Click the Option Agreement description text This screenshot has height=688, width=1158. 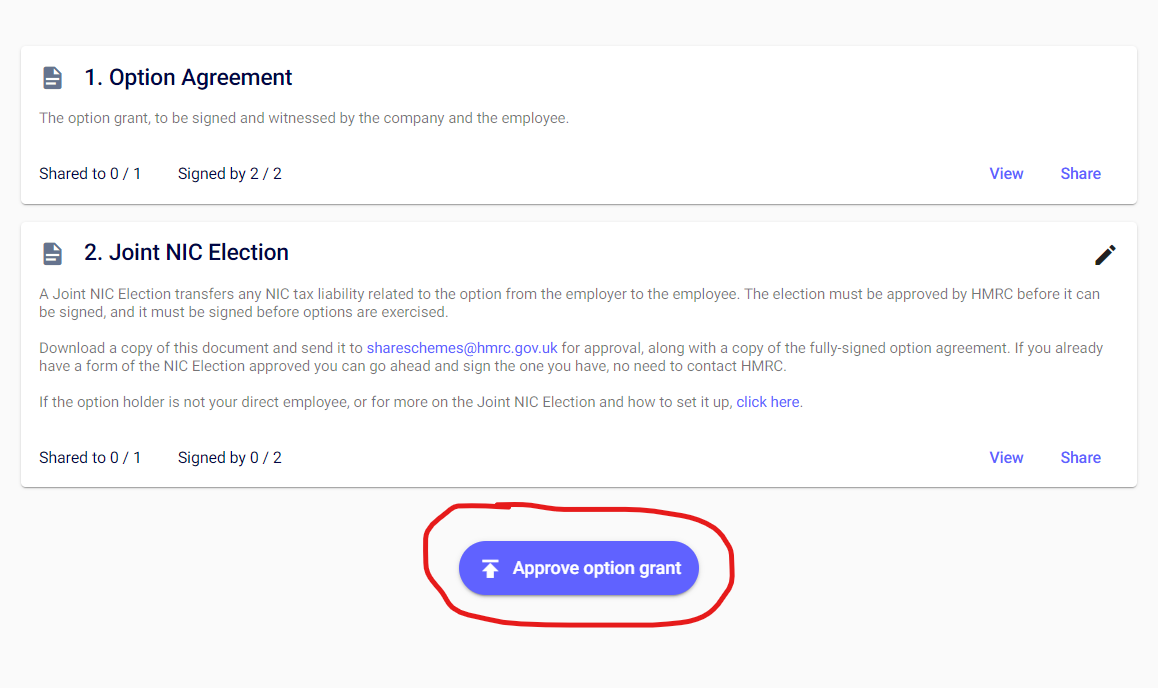point(304,118)
